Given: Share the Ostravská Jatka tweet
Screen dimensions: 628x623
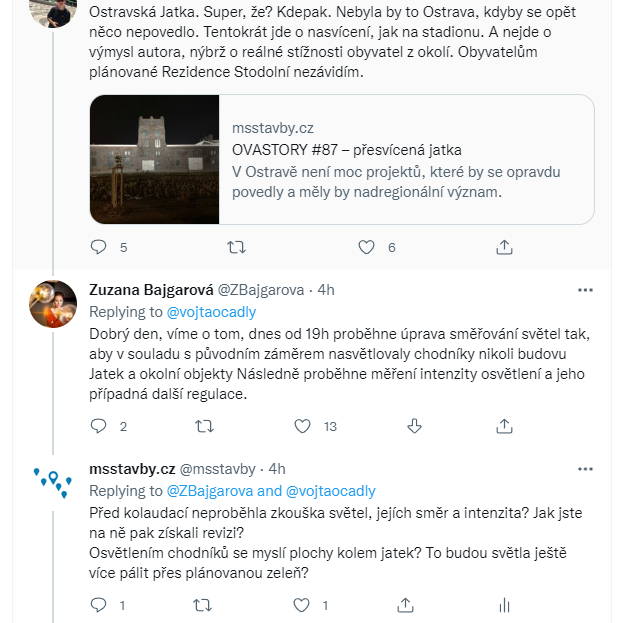Looking at the screenshot, I should click(x=504, y=247).
